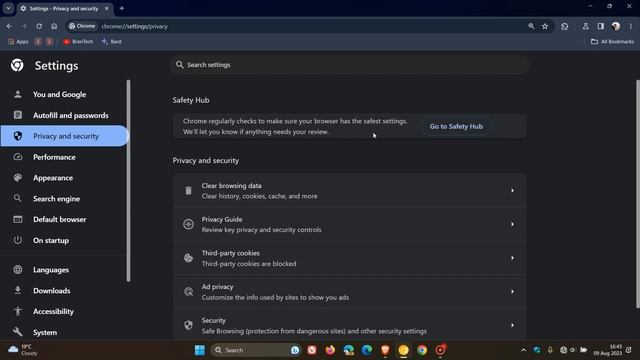Expand Ad privacy row arrow
The width and height of the screenshot is (640, 360).
[x=512, y=292]
